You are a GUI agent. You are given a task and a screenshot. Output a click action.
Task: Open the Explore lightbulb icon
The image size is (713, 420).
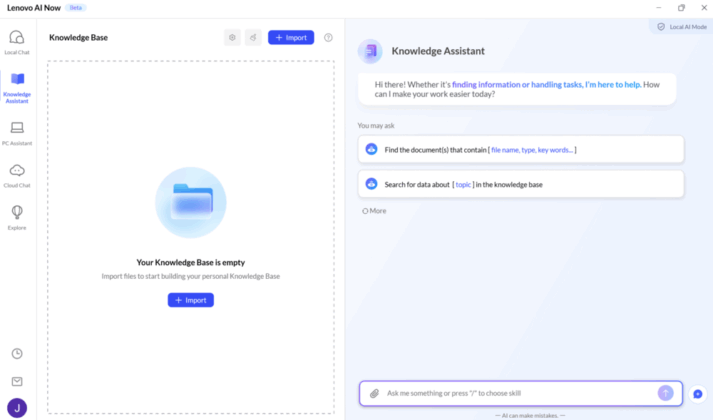[x=17, y=218]
